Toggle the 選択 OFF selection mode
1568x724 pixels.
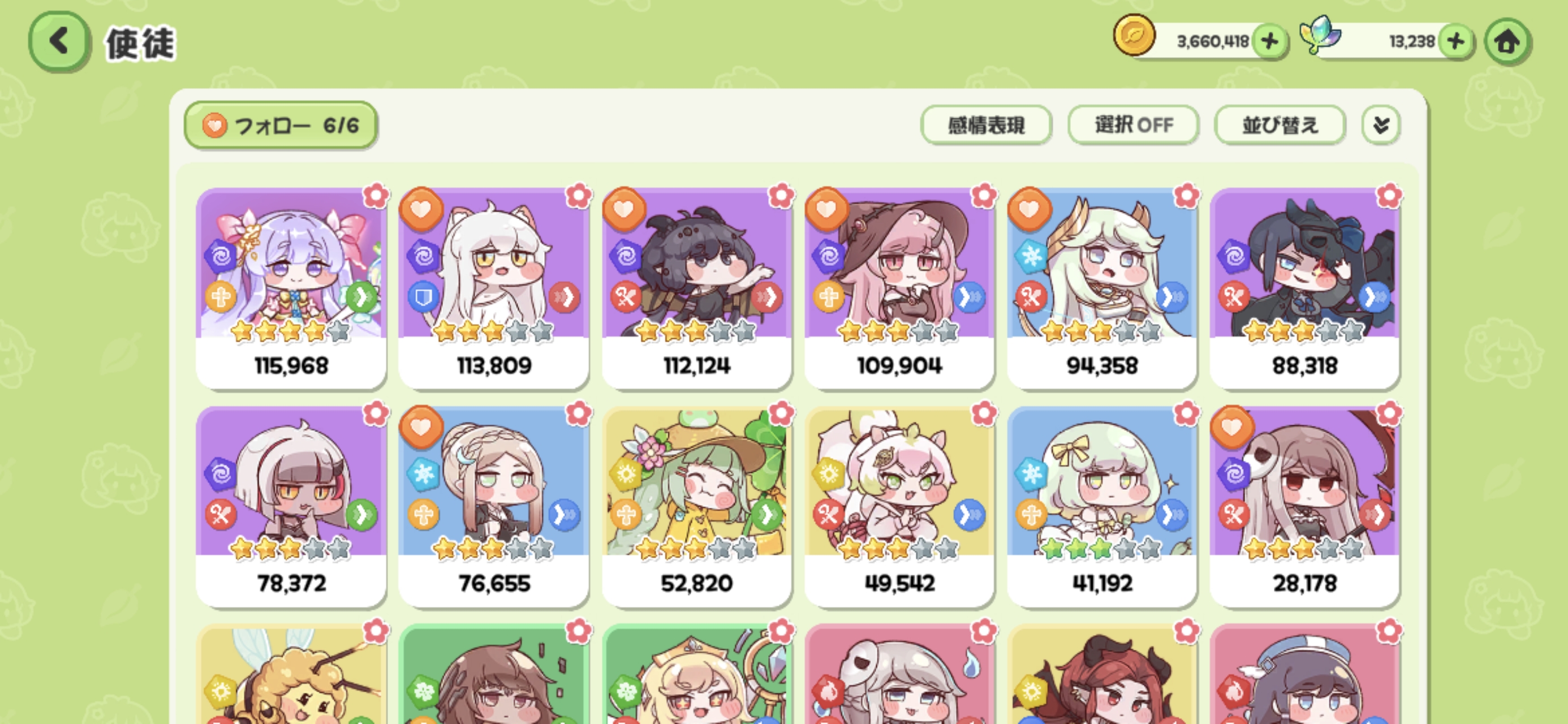tap(1134, 126)
